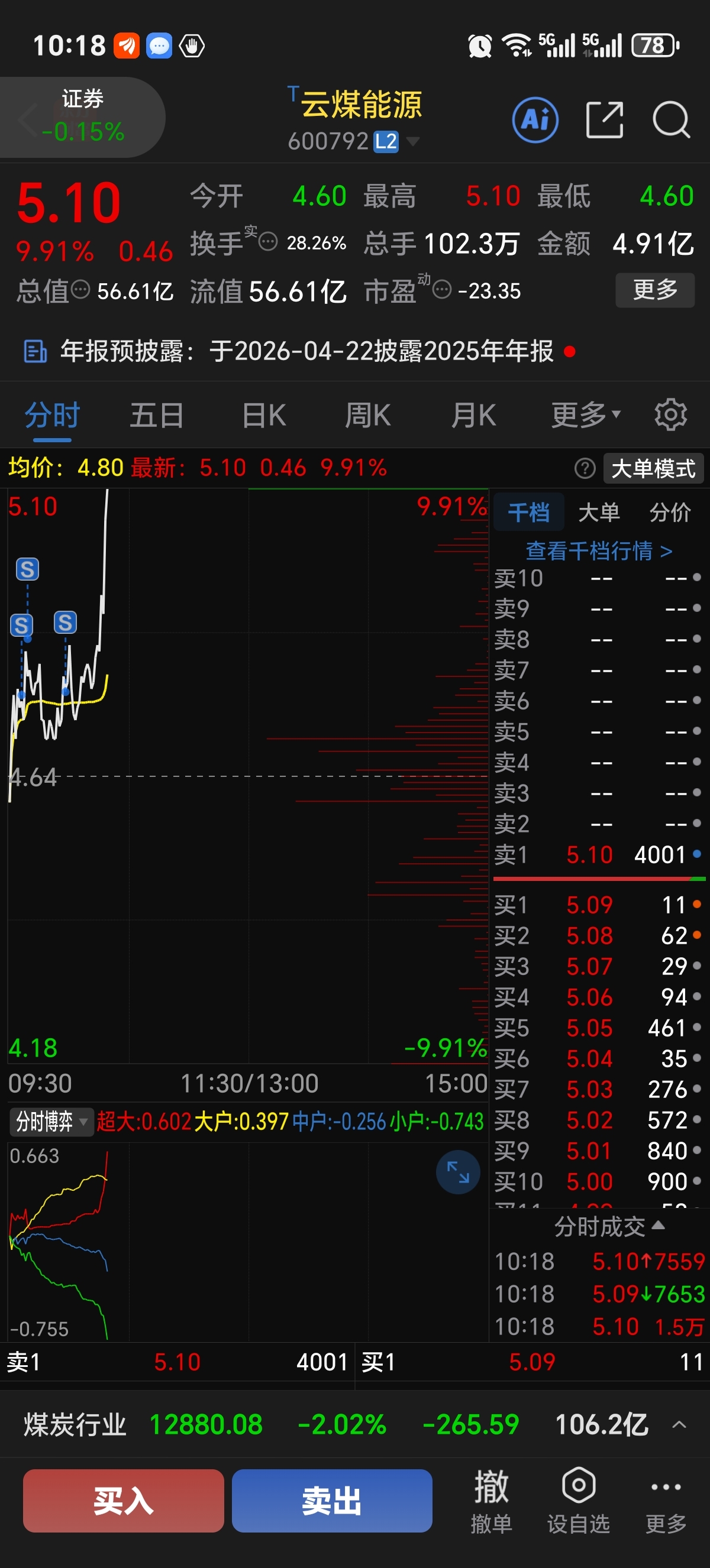
Task: Tap the bottom 买1 5.09 11 bar
Action: pyautogui.click(x=532, y=1362)
